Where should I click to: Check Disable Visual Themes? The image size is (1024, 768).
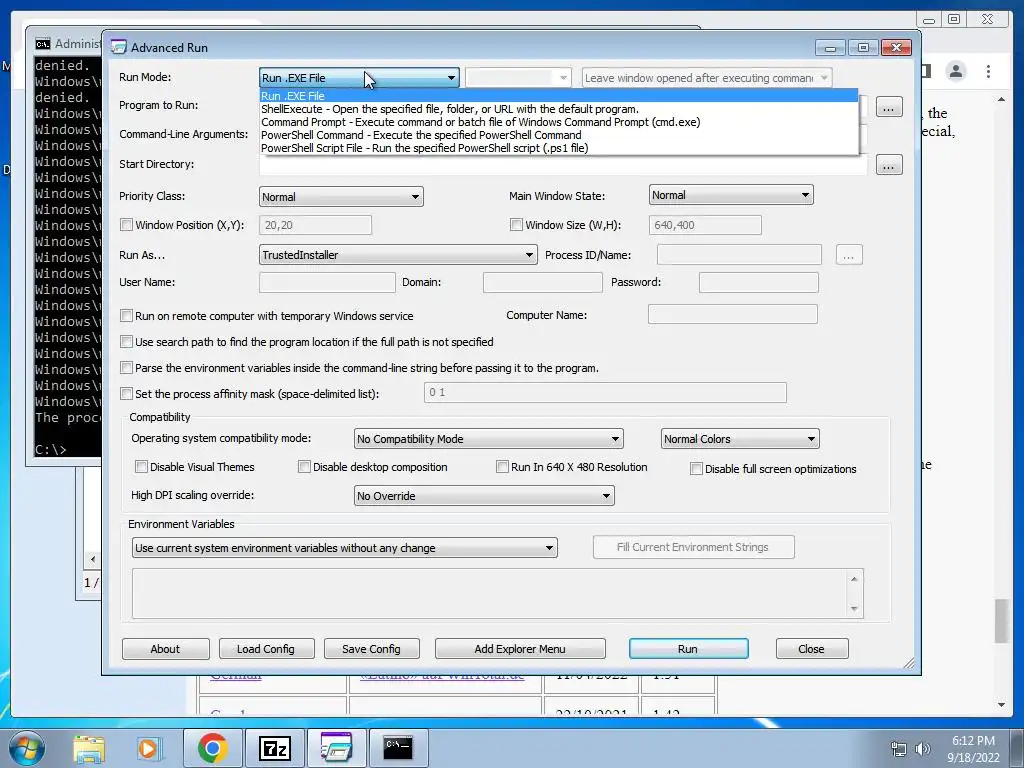pyautogui.click(x=141, y=466)
